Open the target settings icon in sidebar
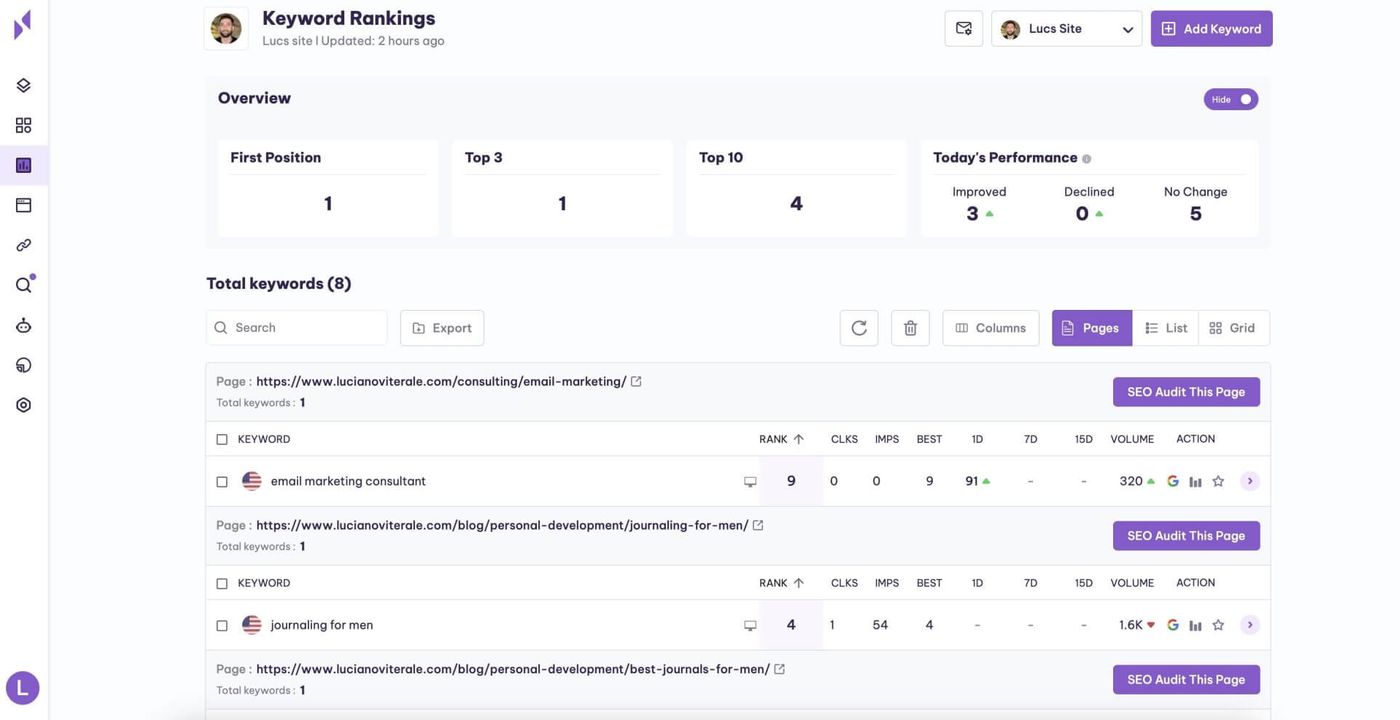This screenshot has height=720, width=1400. [23, 406]
